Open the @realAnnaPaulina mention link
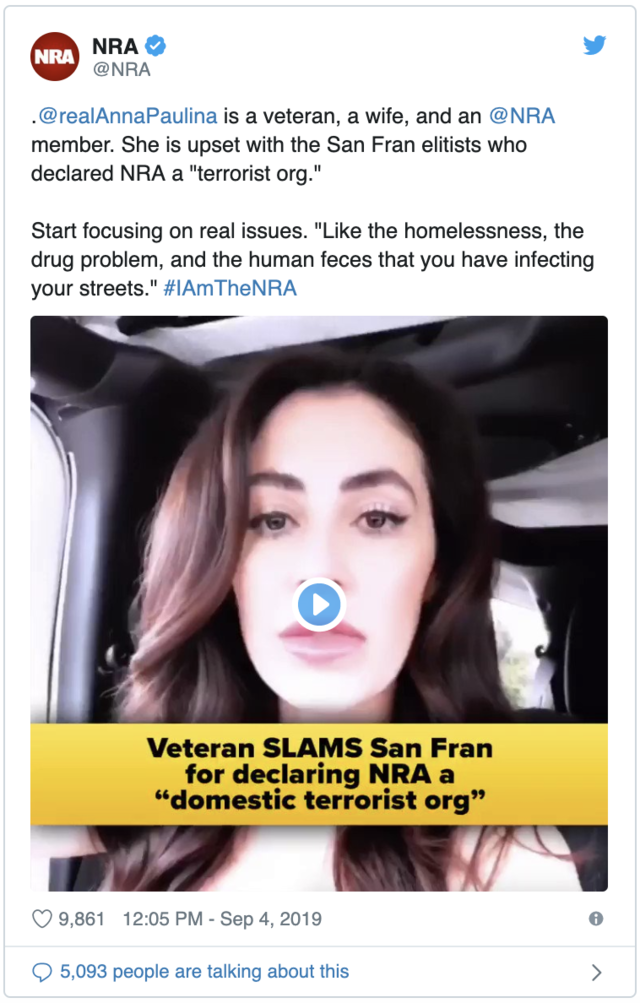 click(128, 116)
